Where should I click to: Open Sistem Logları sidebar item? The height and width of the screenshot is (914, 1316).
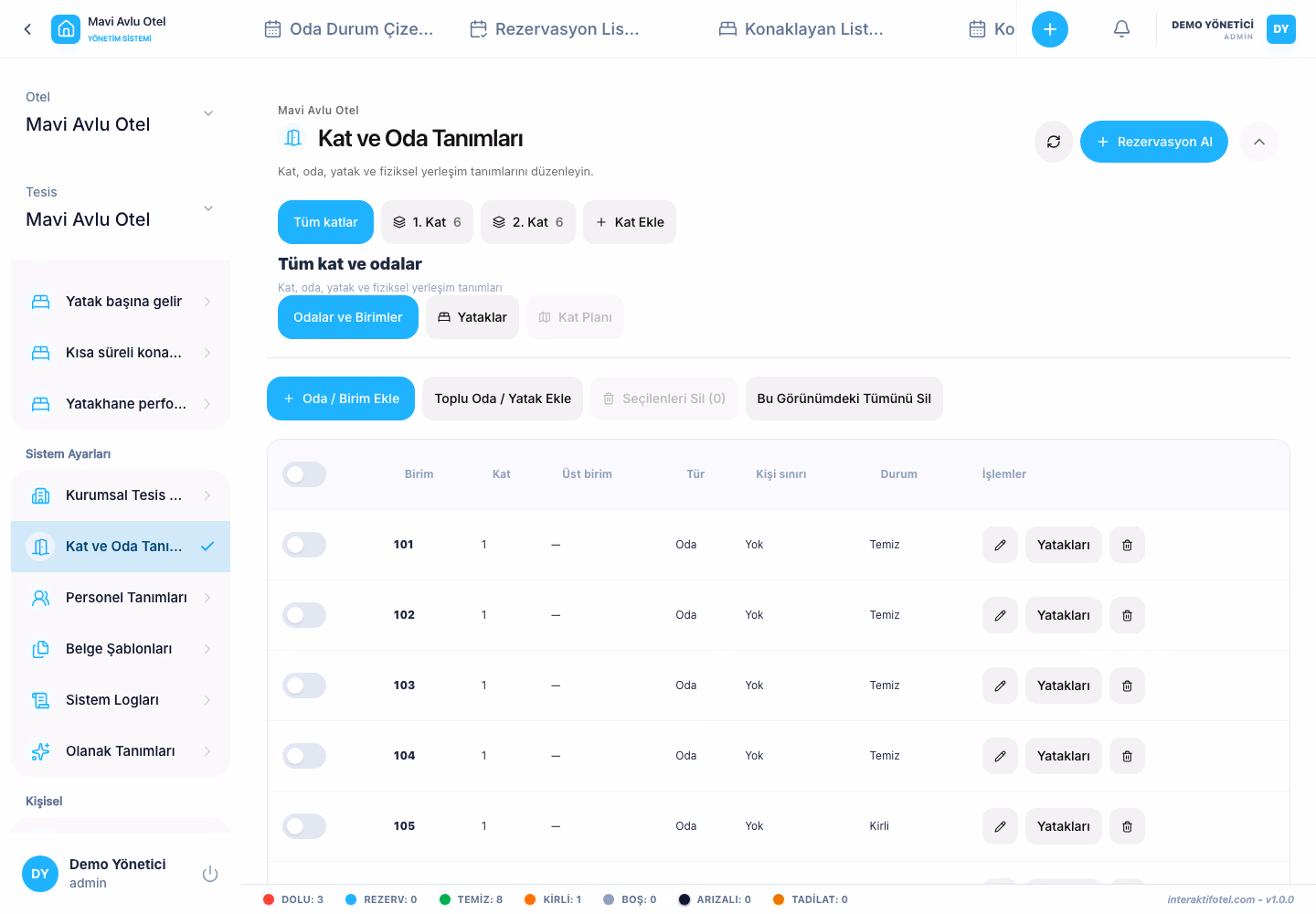click(x=121, y=700)
